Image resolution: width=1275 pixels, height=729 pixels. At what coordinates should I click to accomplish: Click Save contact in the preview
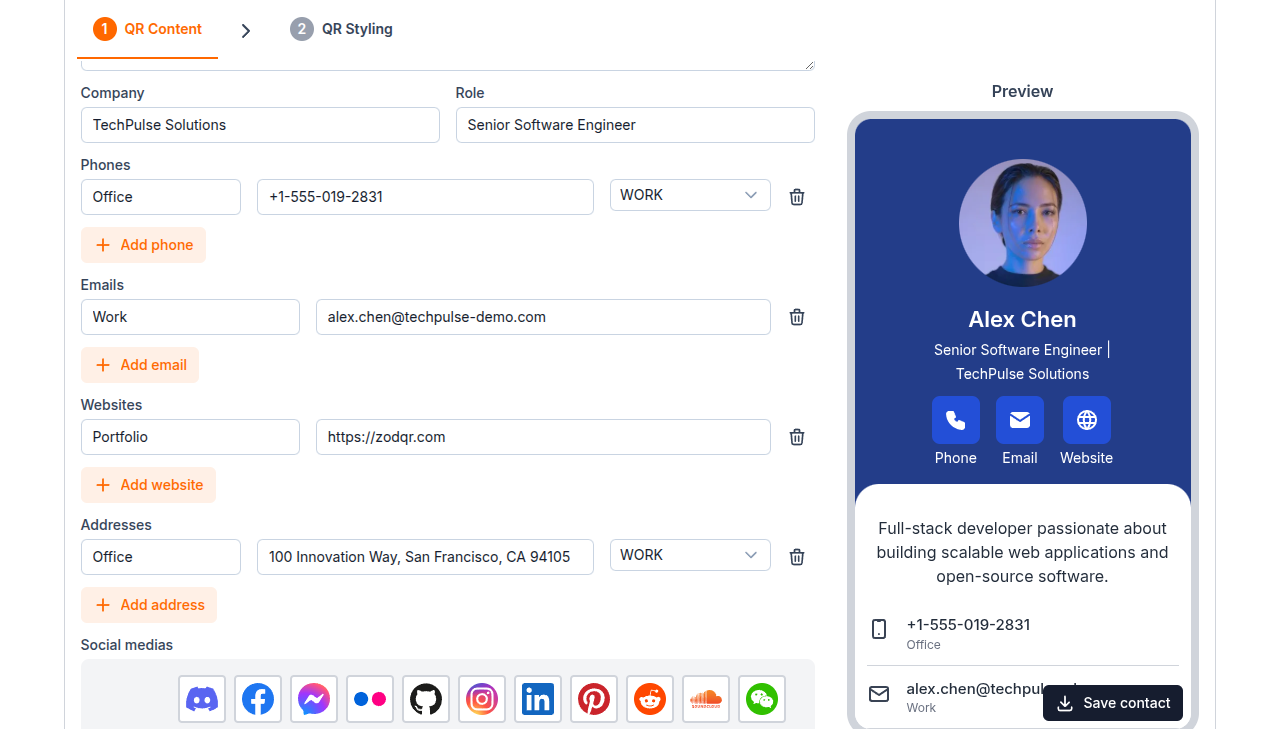tap(1113, 703)
